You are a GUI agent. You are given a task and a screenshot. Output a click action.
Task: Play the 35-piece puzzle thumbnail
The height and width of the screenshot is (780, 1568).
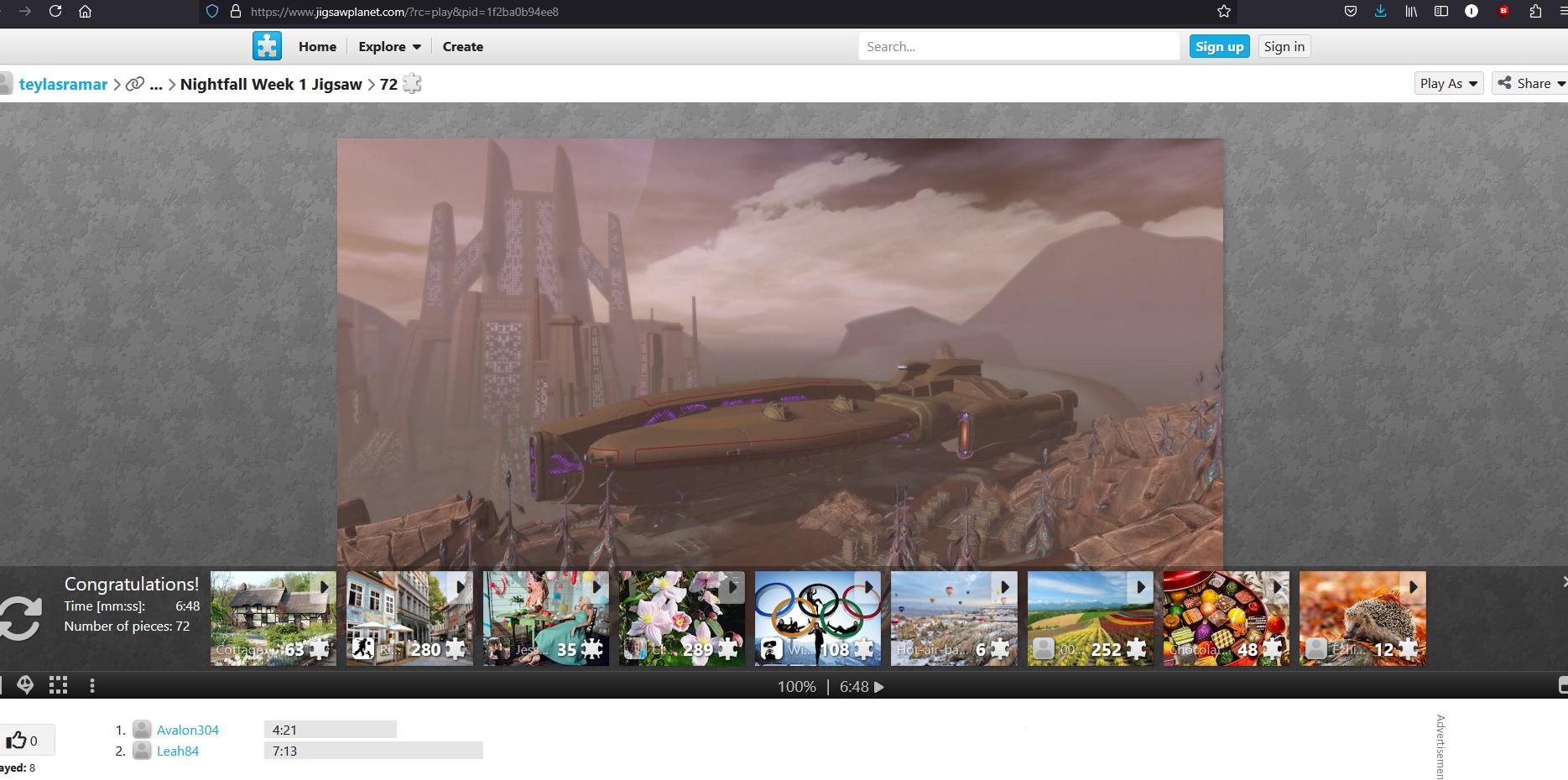[x=545, y=618]
